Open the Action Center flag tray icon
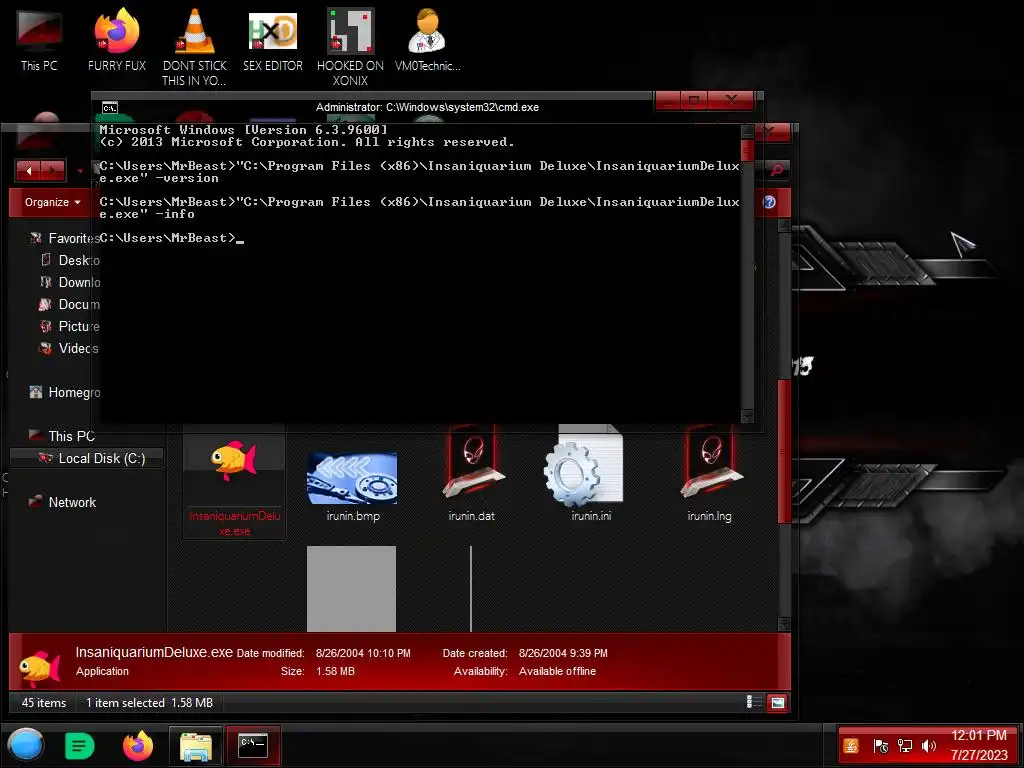Image resolution: width=1024 pixels, height=768 pixels. click(880, 746)
